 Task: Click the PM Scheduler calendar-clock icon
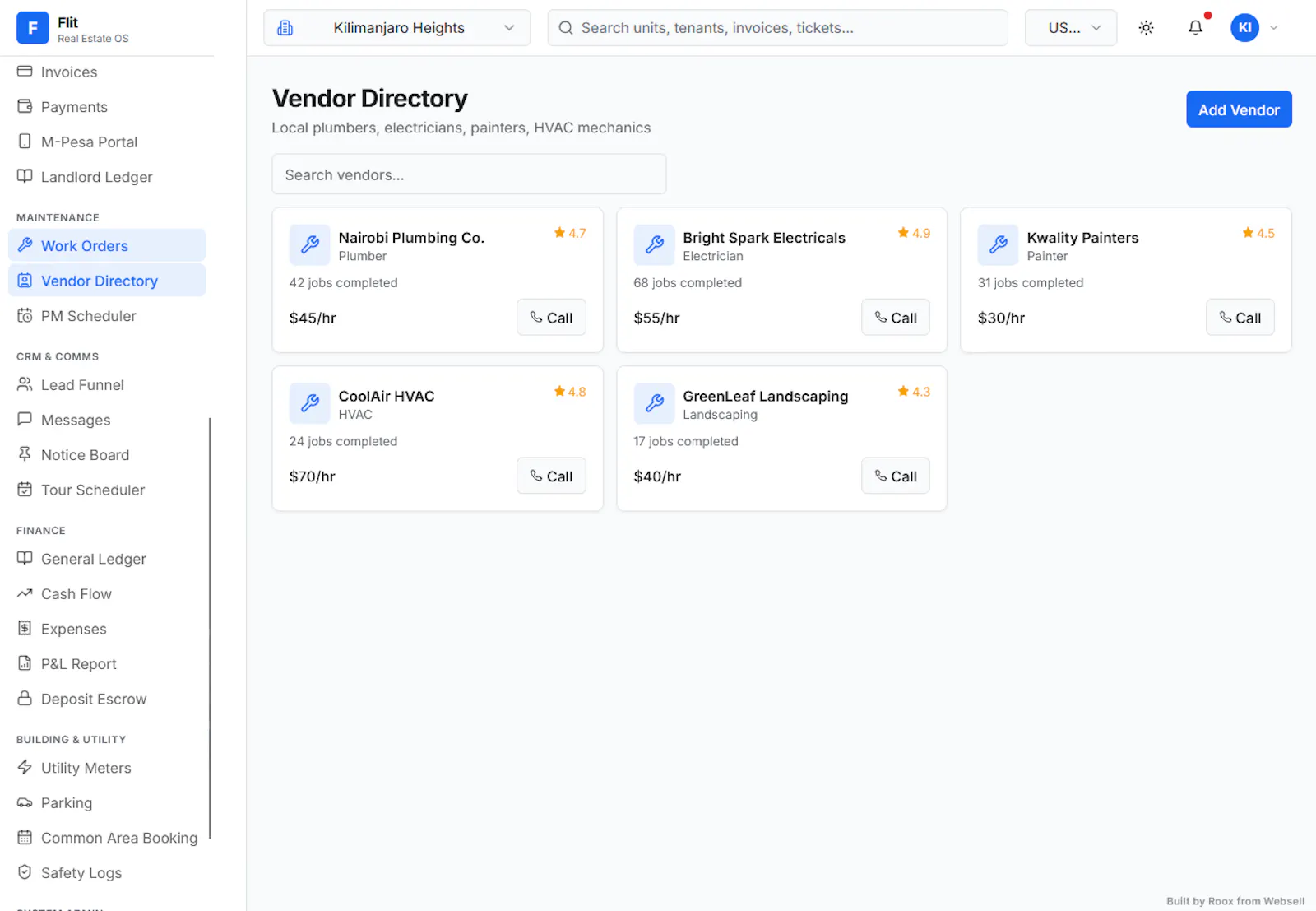pos(25,315)
